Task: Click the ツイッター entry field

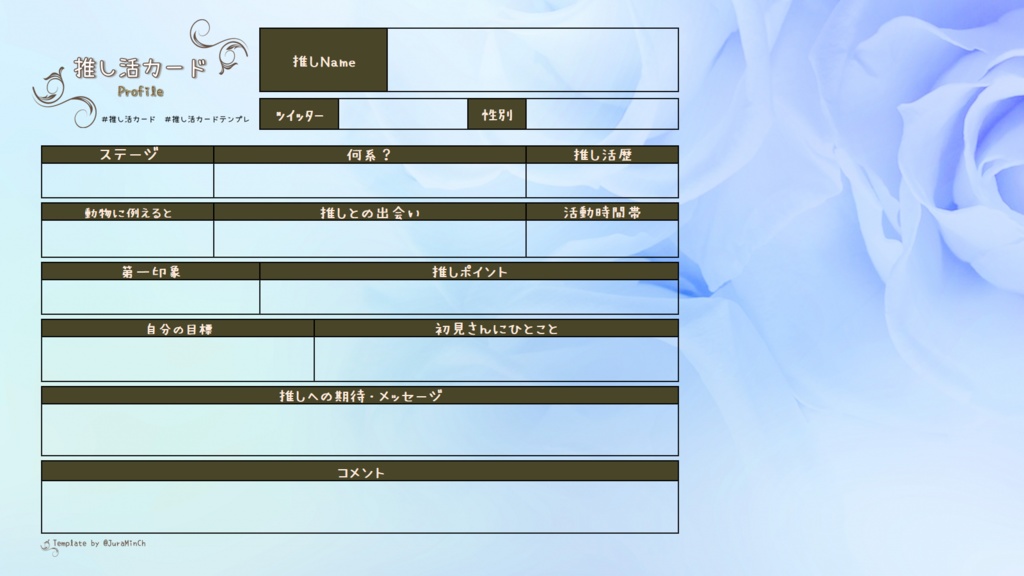Action: click(403, 114)
